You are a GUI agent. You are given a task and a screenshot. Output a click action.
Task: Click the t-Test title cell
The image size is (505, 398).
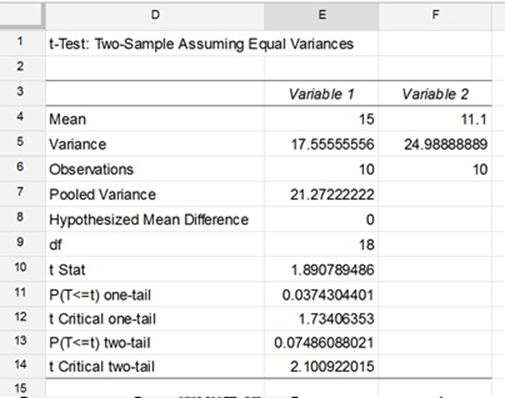pyautogui.click(x=201, y=44)
